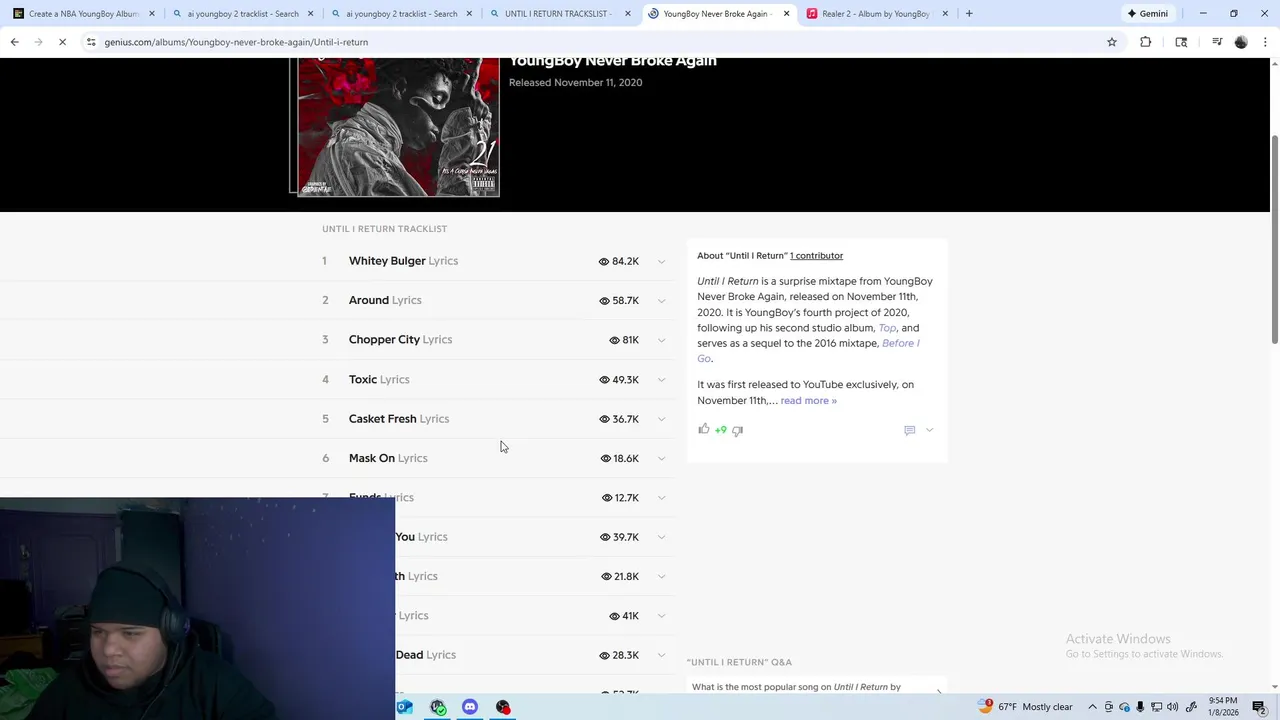Show hidden system tray icons
The height and width of the screenshot is (720, 1280).
1092,707
